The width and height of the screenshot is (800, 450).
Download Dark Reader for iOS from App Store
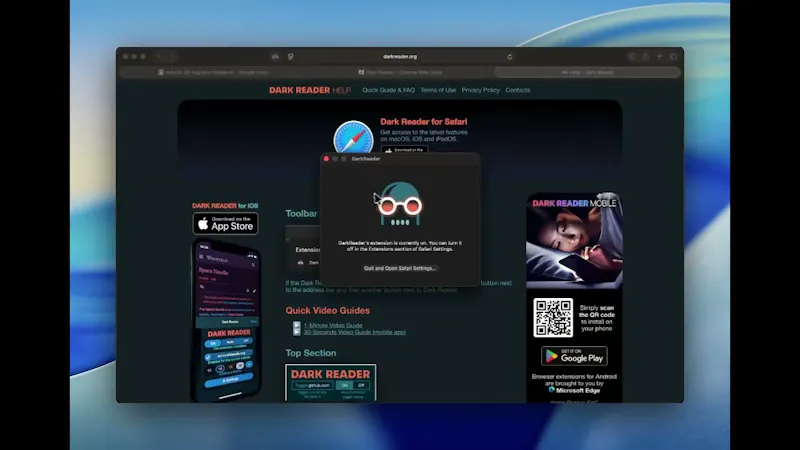coord(226,223)
